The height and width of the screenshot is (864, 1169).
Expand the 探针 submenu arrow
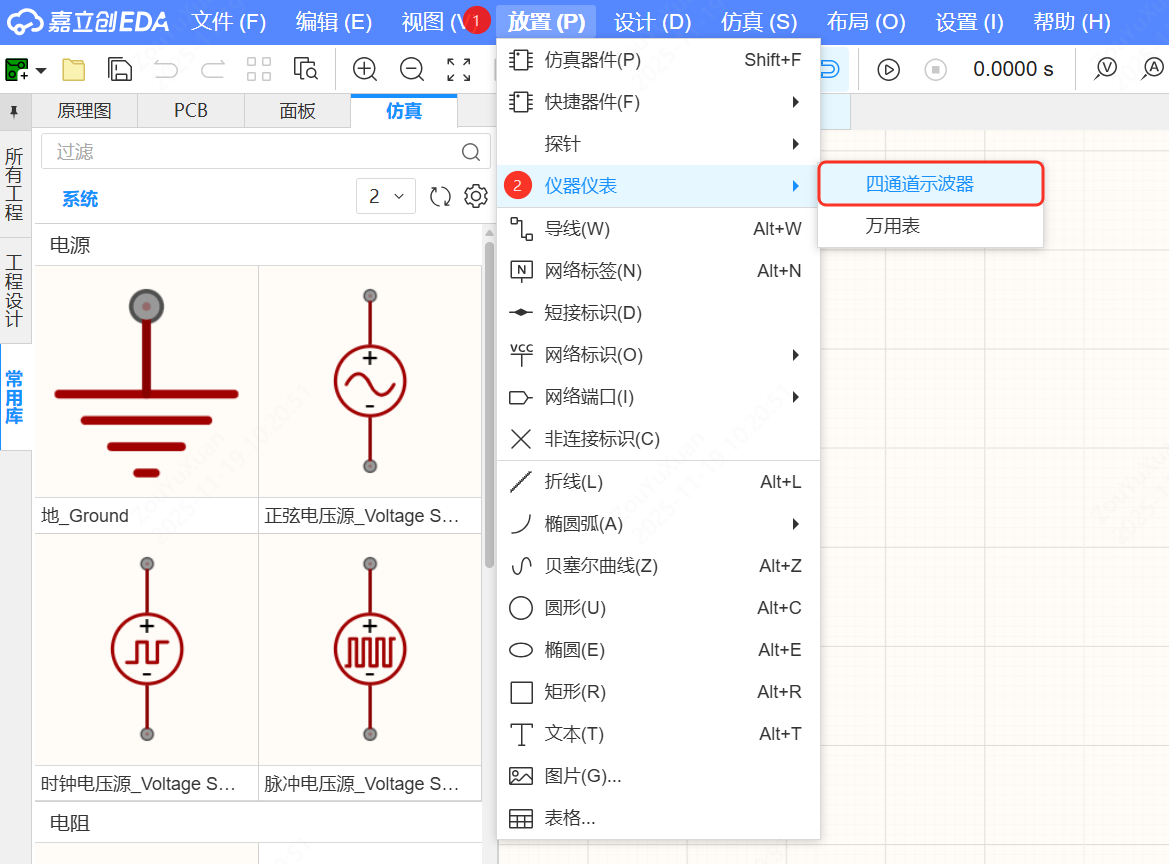click(x=795, y=144)
